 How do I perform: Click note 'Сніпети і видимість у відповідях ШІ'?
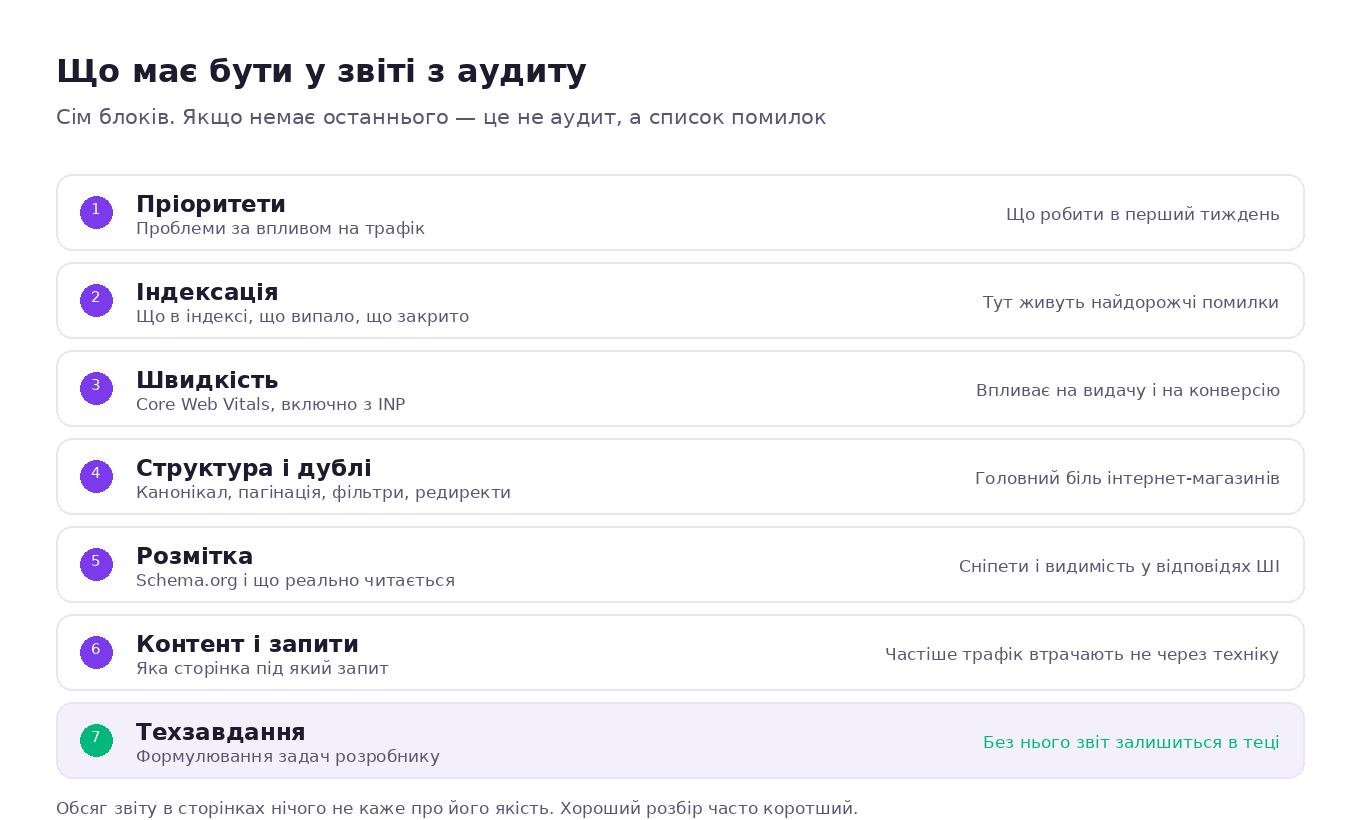1119,567
